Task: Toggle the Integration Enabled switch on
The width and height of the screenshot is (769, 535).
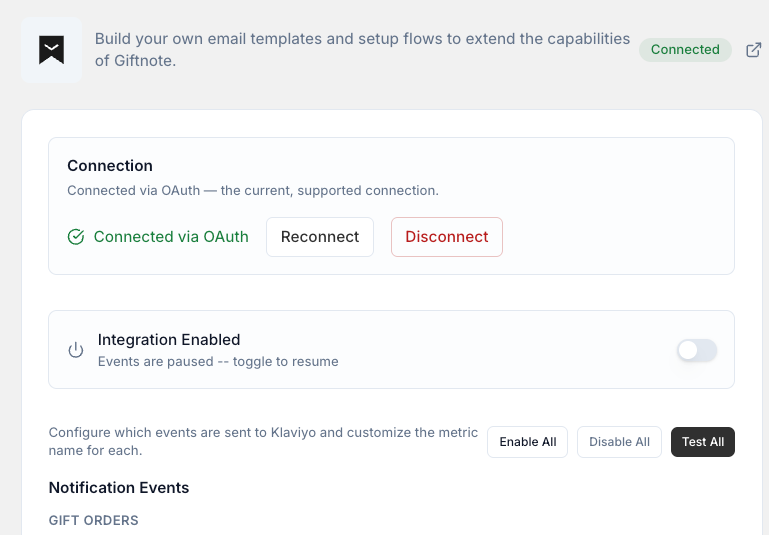Action: click(697, 350)
